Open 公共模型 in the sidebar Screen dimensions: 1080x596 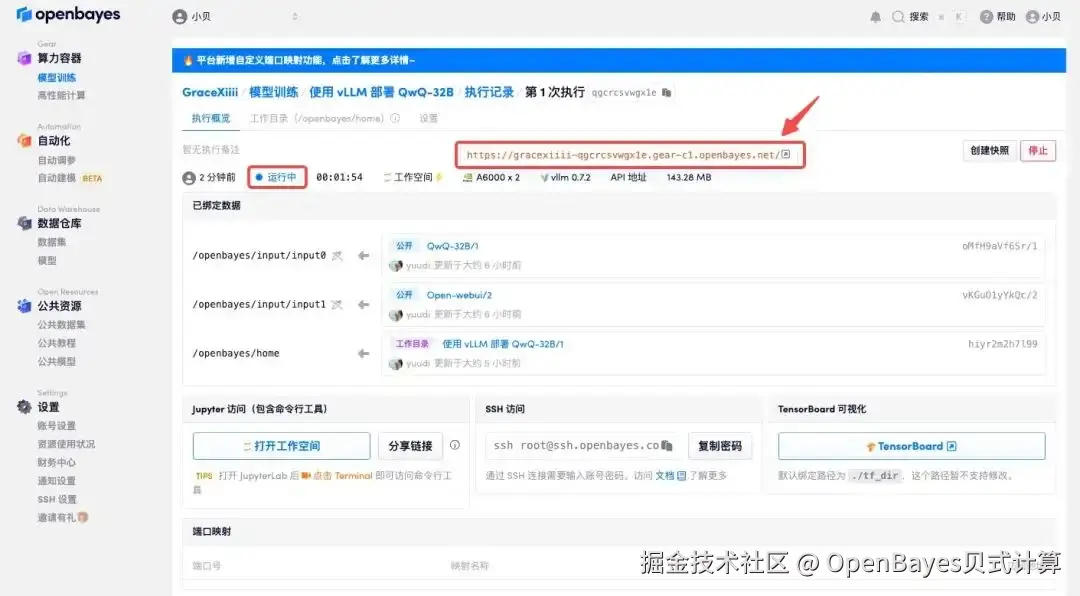pos(56,362)
